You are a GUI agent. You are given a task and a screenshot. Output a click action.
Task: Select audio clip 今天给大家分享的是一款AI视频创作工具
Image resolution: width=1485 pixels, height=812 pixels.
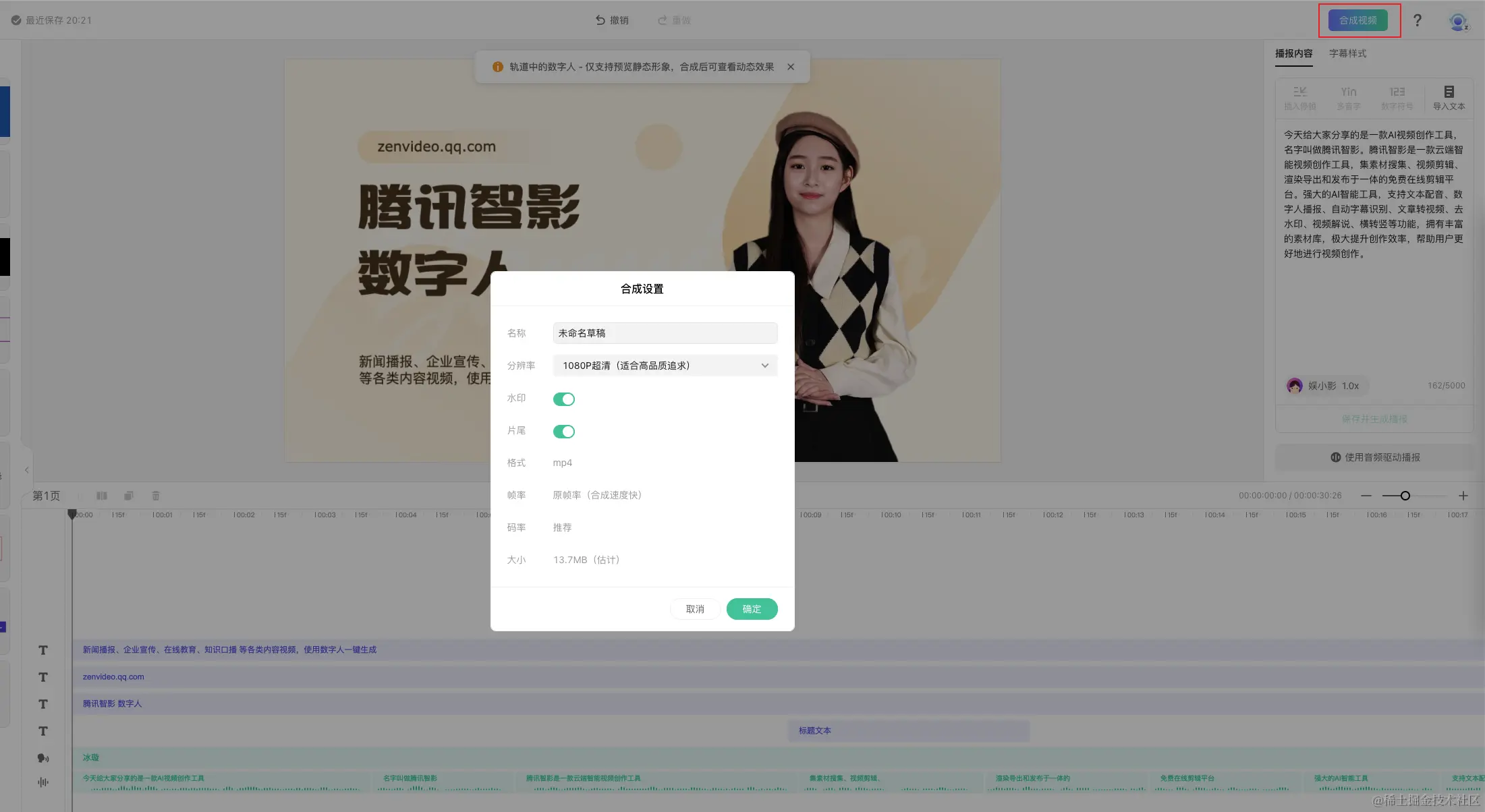click(x=222, y=782)
